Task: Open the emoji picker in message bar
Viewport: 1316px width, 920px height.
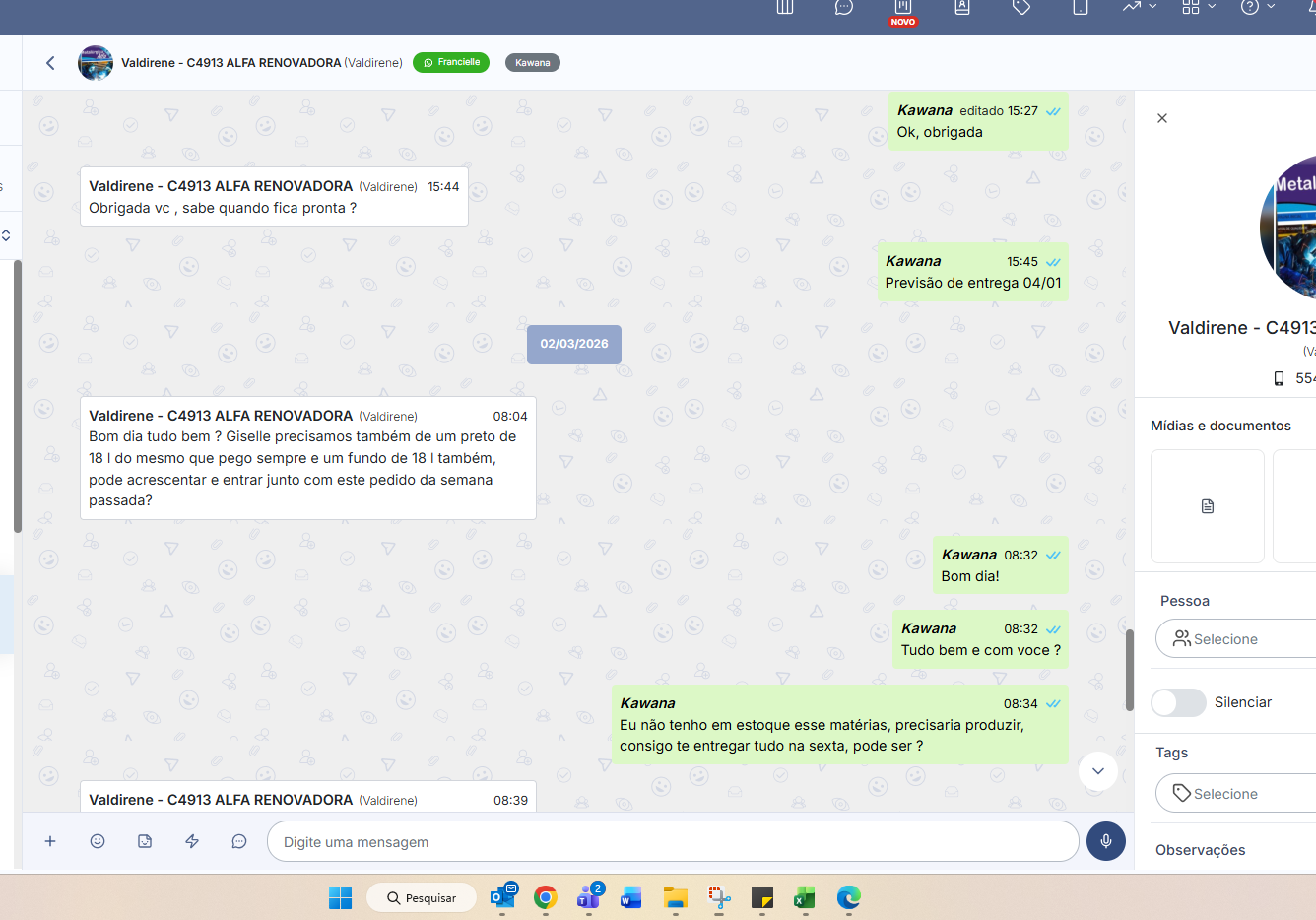Action: coord(98,841)
